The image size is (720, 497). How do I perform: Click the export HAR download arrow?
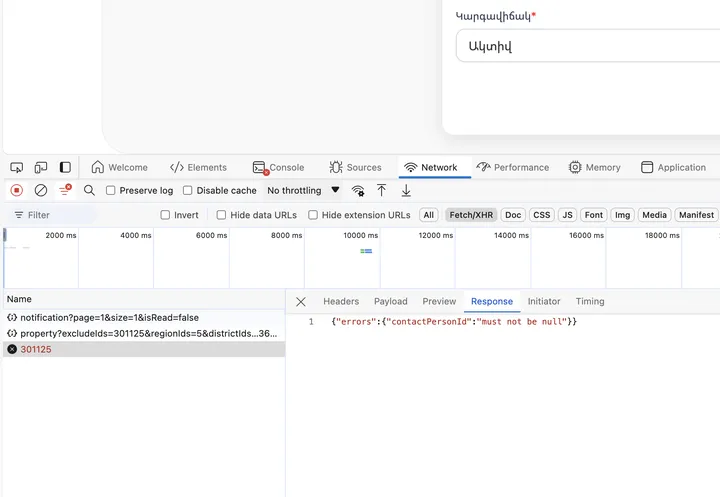pyautogui.click(x=406, y=190)
